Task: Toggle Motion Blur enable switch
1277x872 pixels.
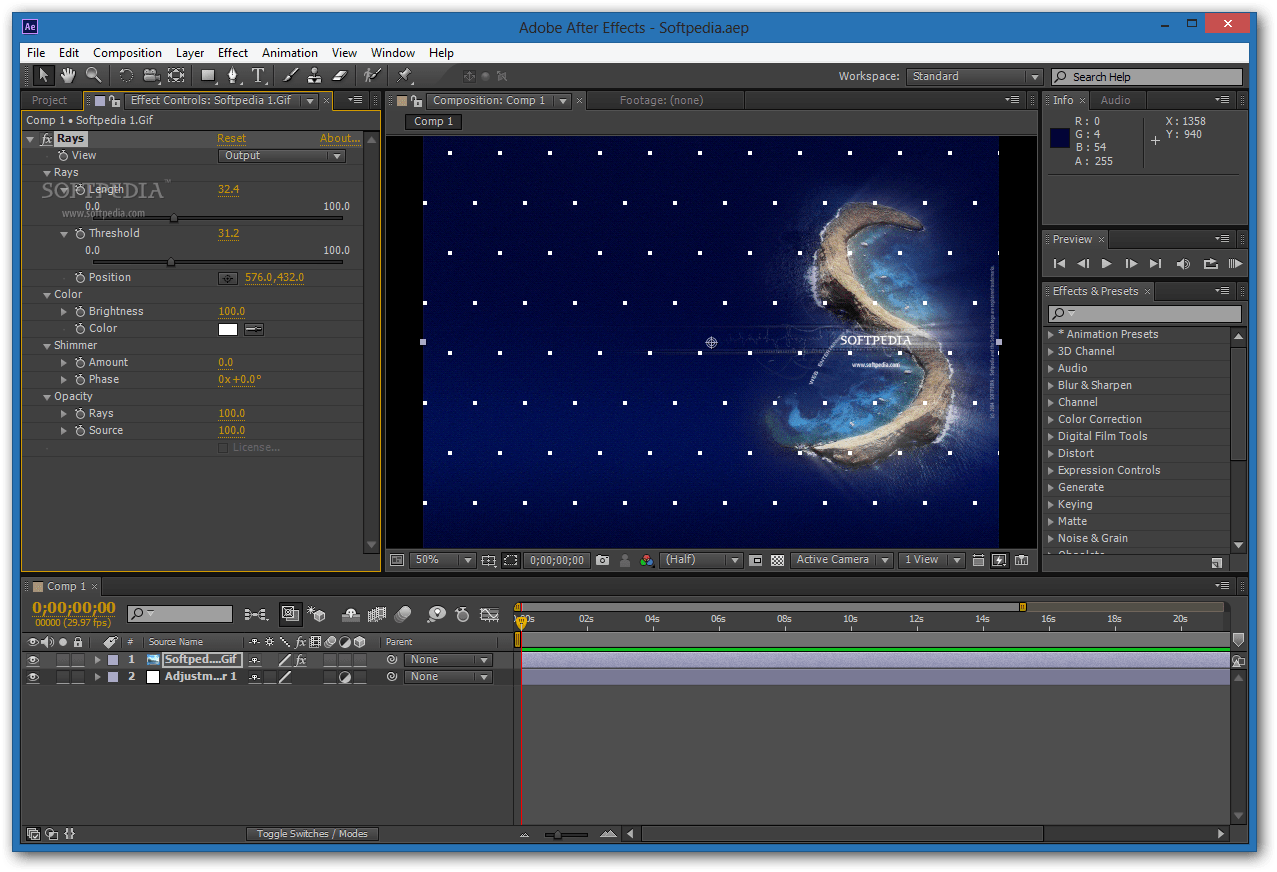Action: pyautogui.click(x=403, y=614)
